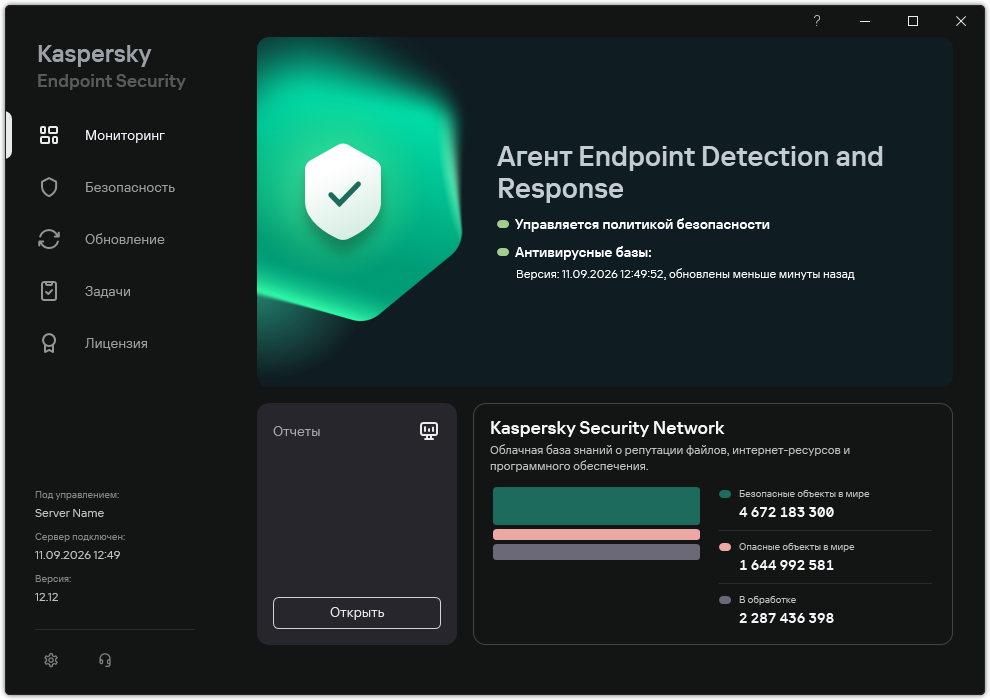
Task: Click the Опасные объекты в мире label
Action: (796, 547)
